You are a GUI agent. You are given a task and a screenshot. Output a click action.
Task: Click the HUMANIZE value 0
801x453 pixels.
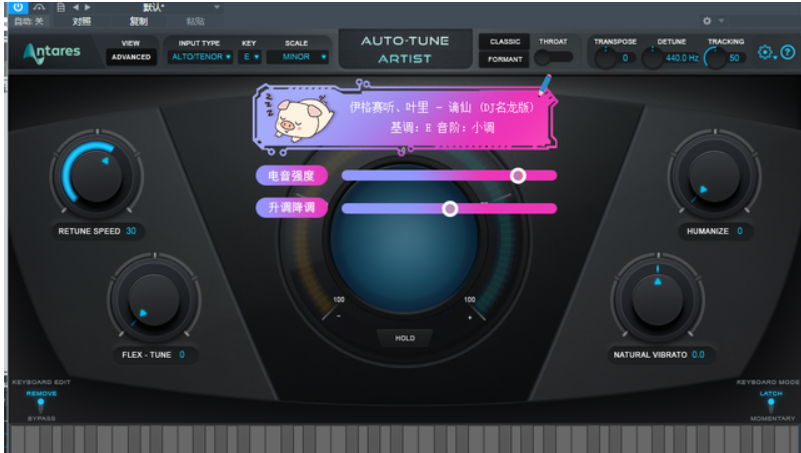[740, 231]
